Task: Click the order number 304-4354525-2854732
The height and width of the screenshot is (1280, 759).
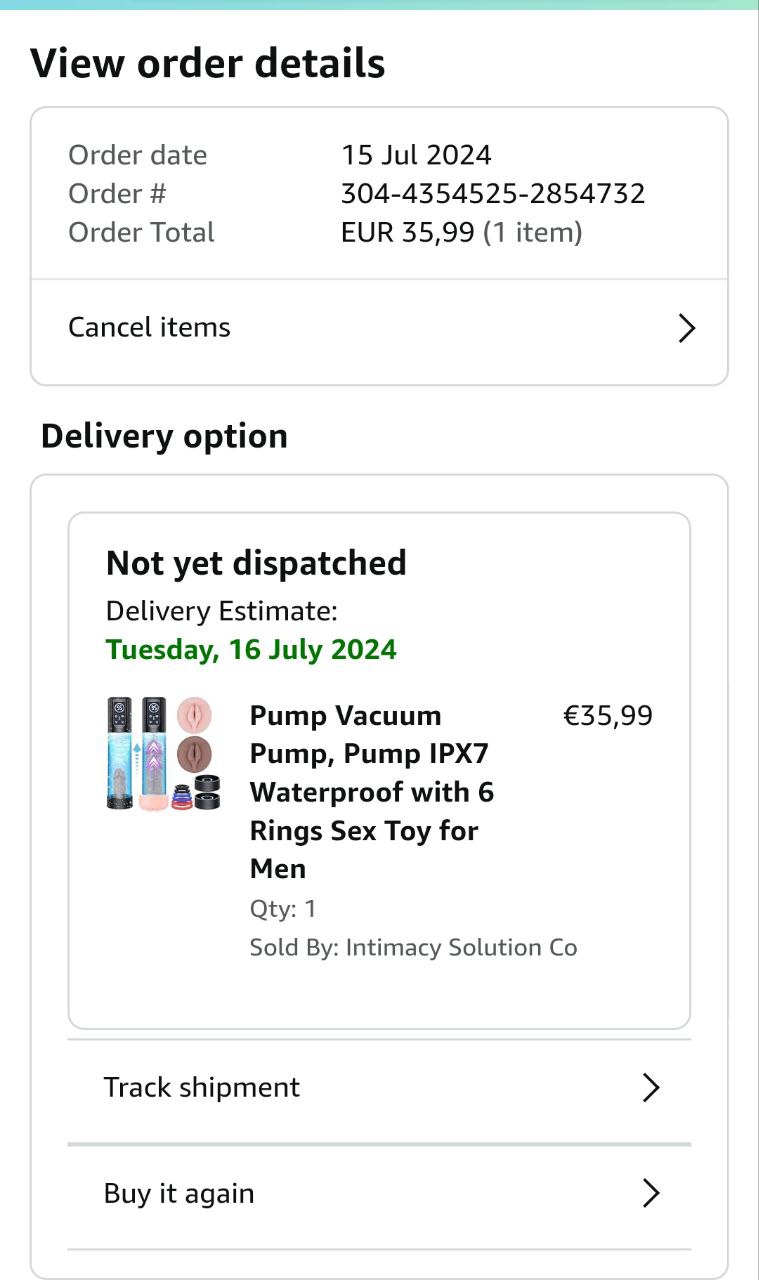Action: coord(493,193)
